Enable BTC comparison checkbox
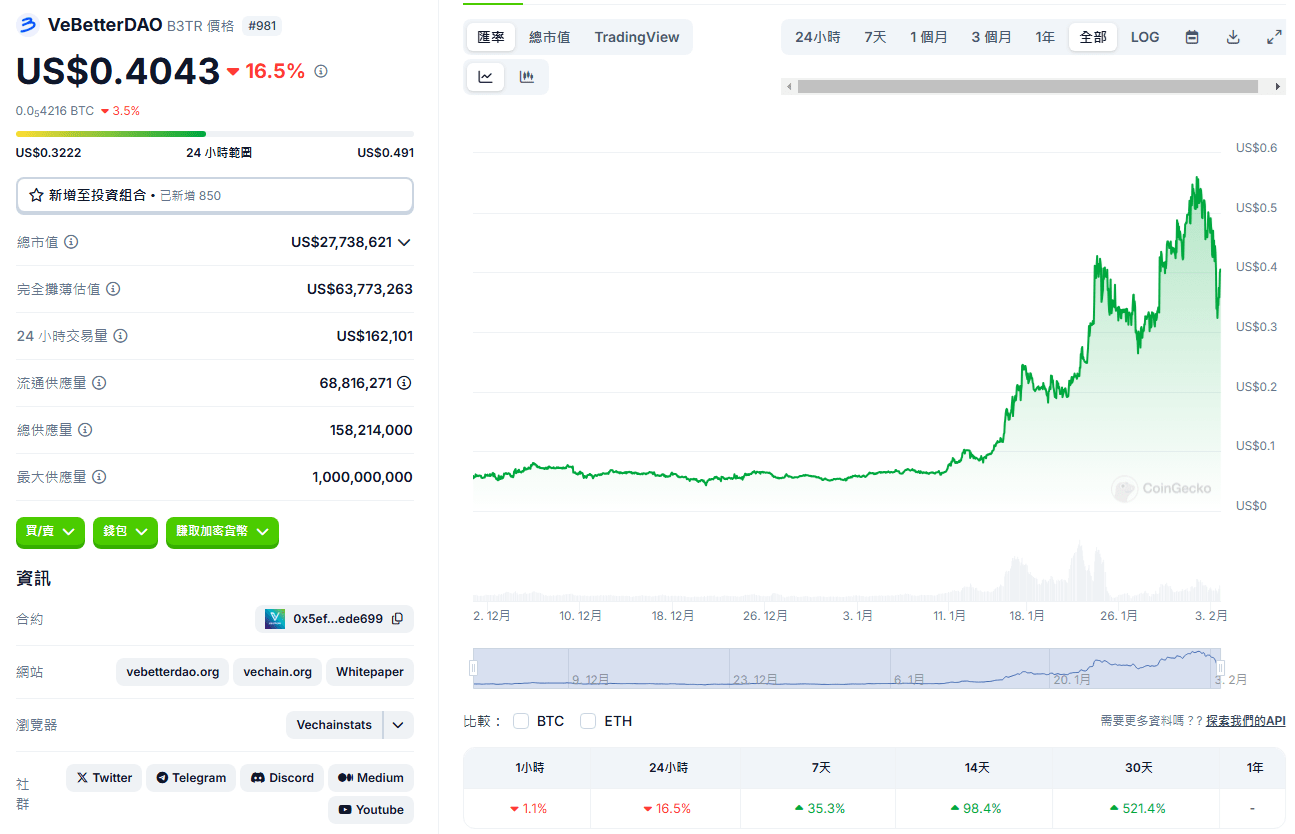 coord(521,721)
